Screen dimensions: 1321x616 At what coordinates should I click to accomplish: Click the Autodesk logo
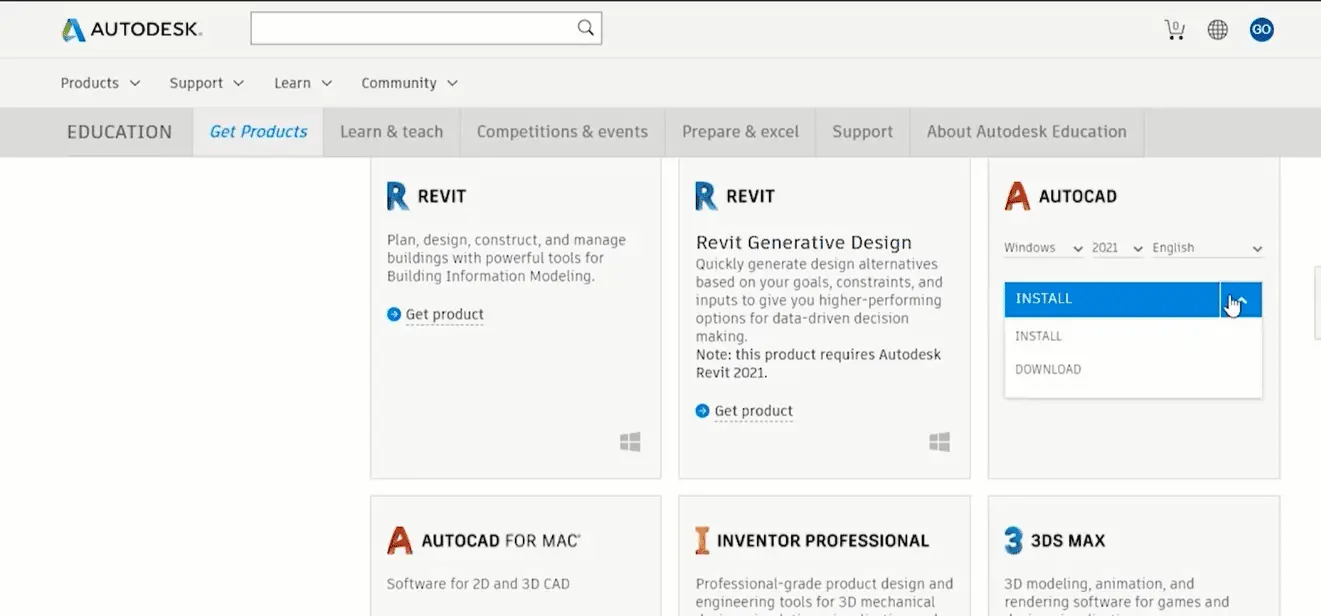[x=130, y=29]
